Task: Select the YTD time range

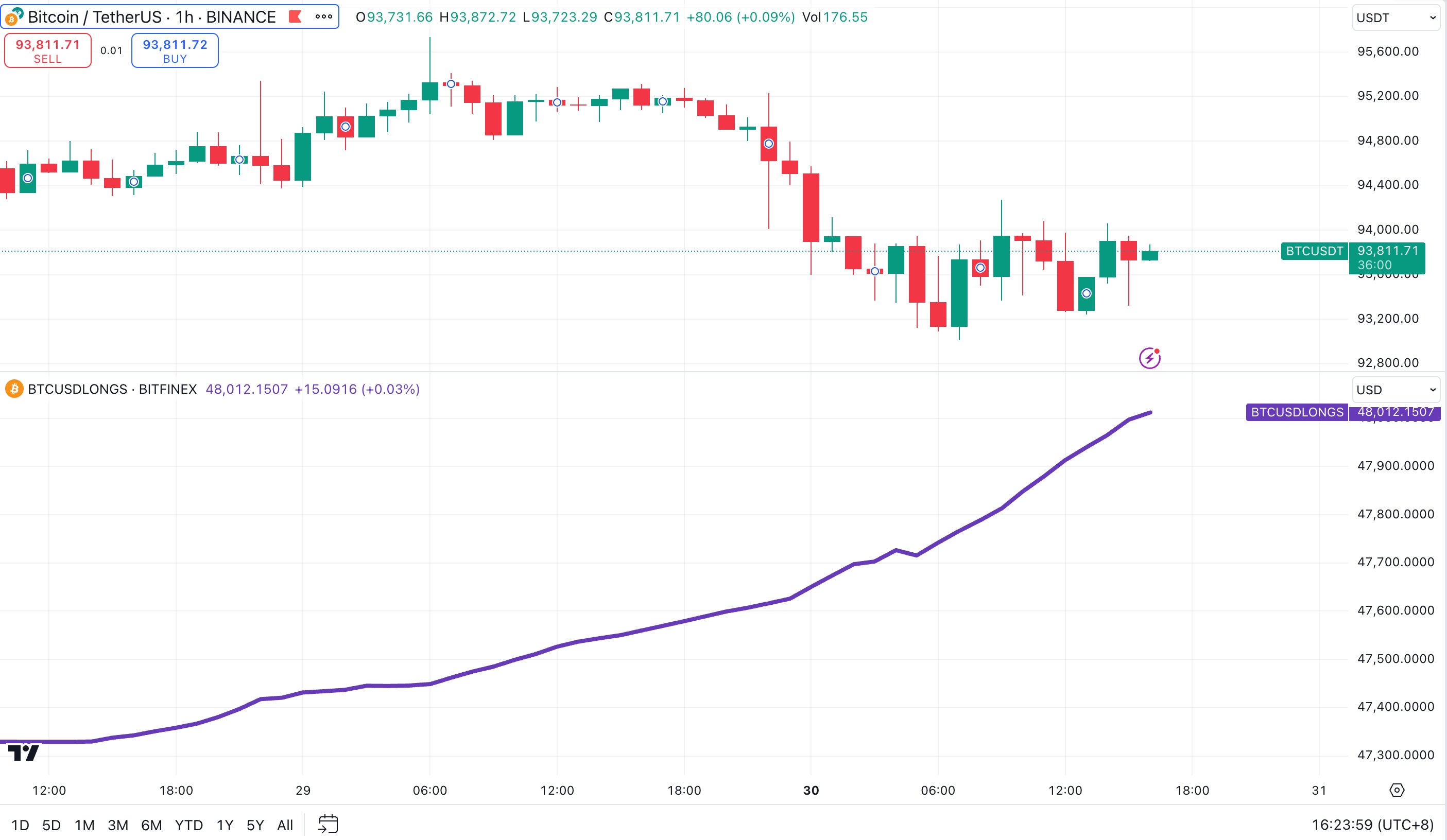Action: (x=189, y=825)
